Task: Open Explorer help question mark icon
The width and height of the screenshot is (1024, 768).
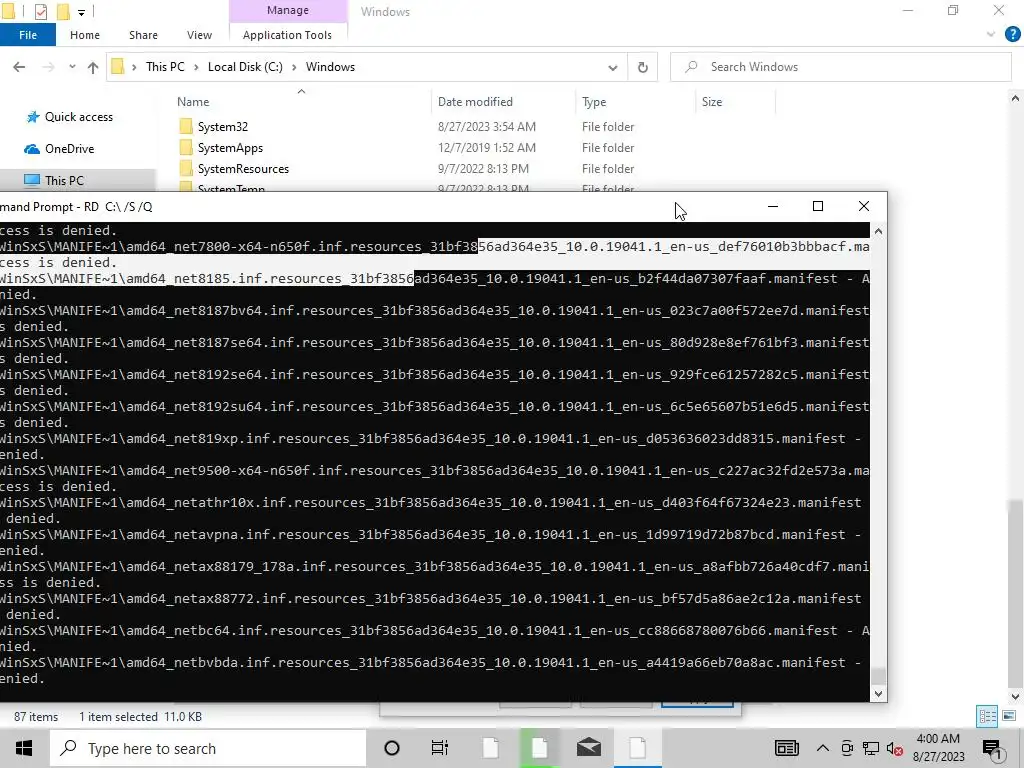Action: click(1013, 35)
